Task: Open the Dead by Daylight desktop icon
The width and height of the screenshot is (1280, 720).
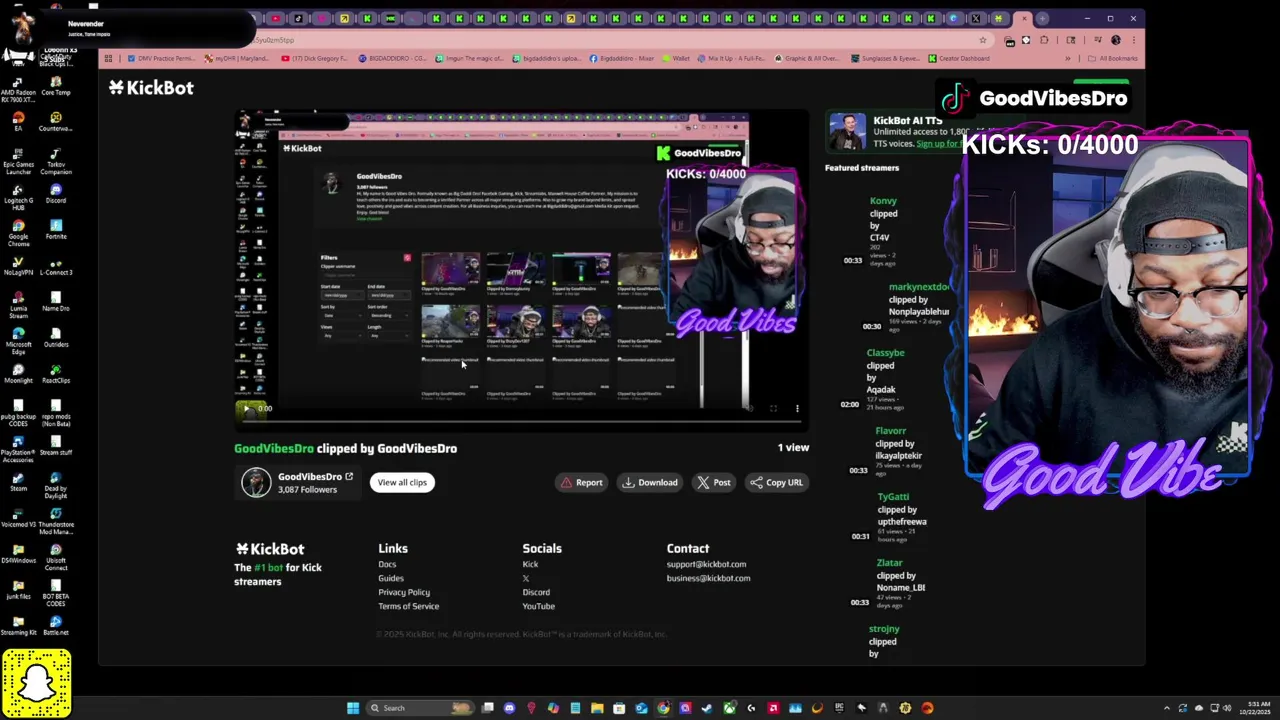Action: (56, 485)
